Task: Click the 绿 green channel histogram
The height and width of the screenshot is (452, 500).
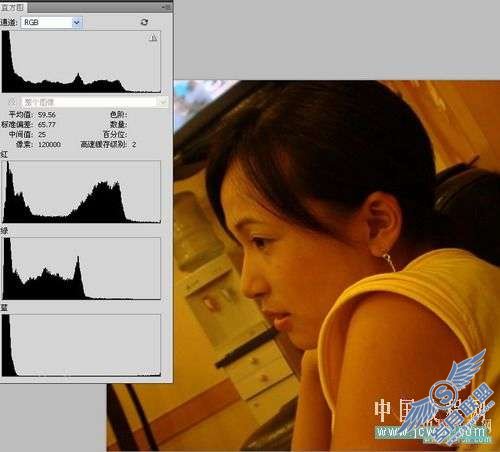Action: [x=81, y=268]
